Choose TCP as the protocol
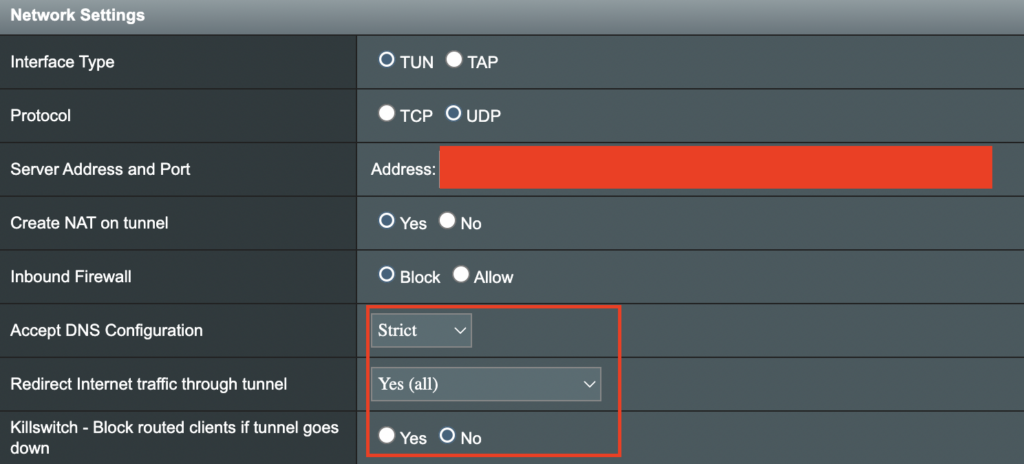The image size is (1024, 464). point(387,114)
